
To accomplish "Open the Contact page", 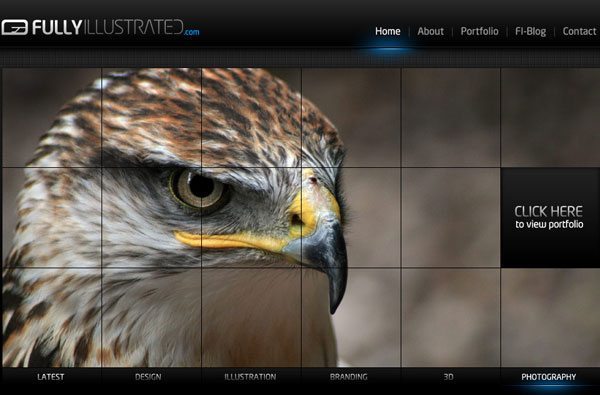I will click(x=579, y=31).
